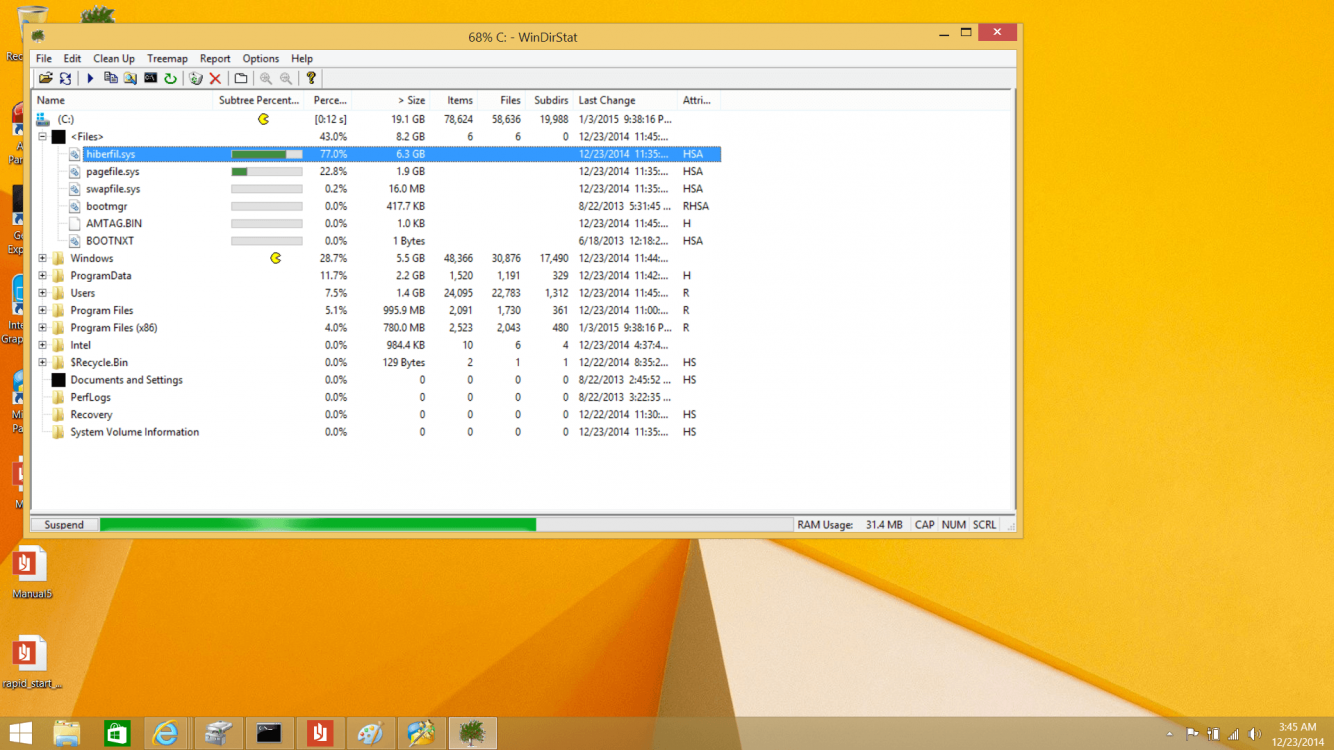This screenshot has width=1334, height=750.
Task: Click the Zoom In toolbar icon
Action: (266, 78)
